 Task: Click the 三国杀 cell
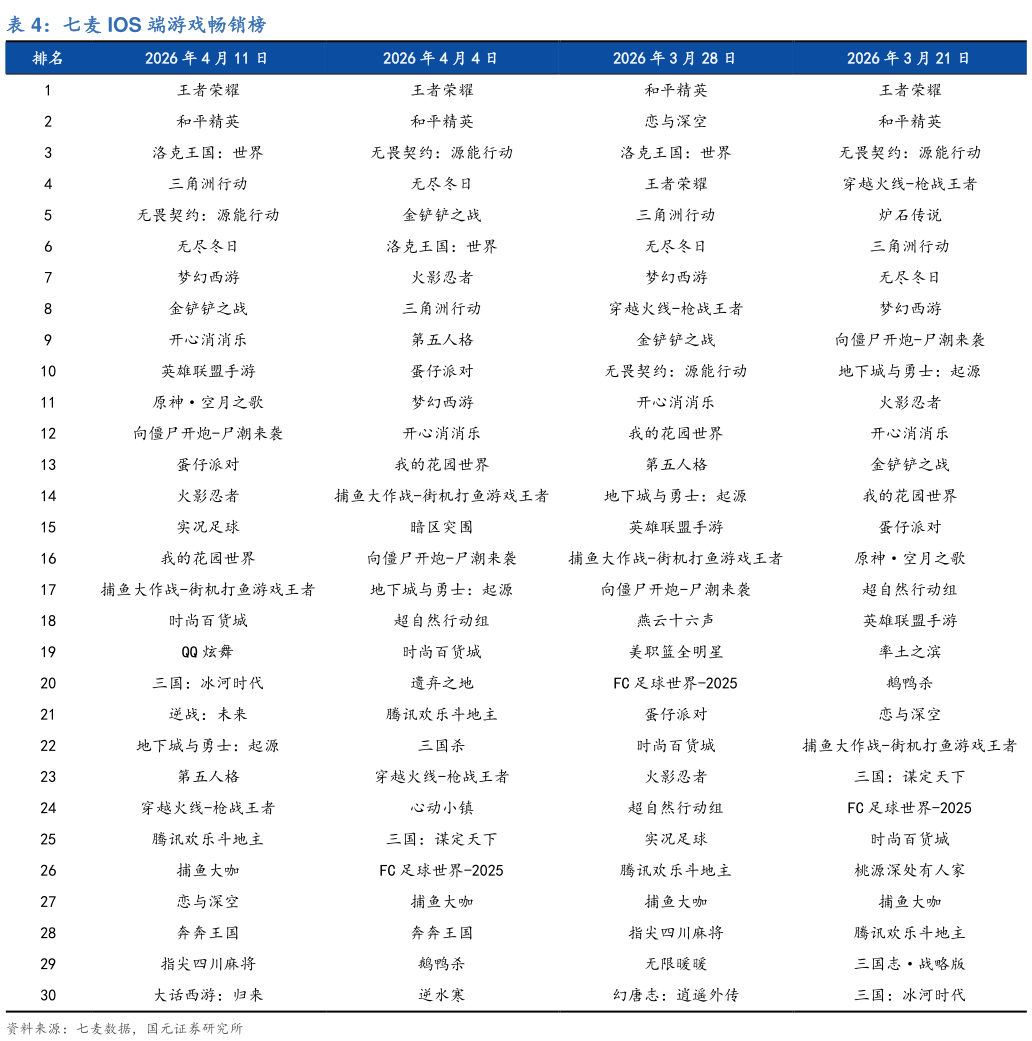[x=442, y=746]
